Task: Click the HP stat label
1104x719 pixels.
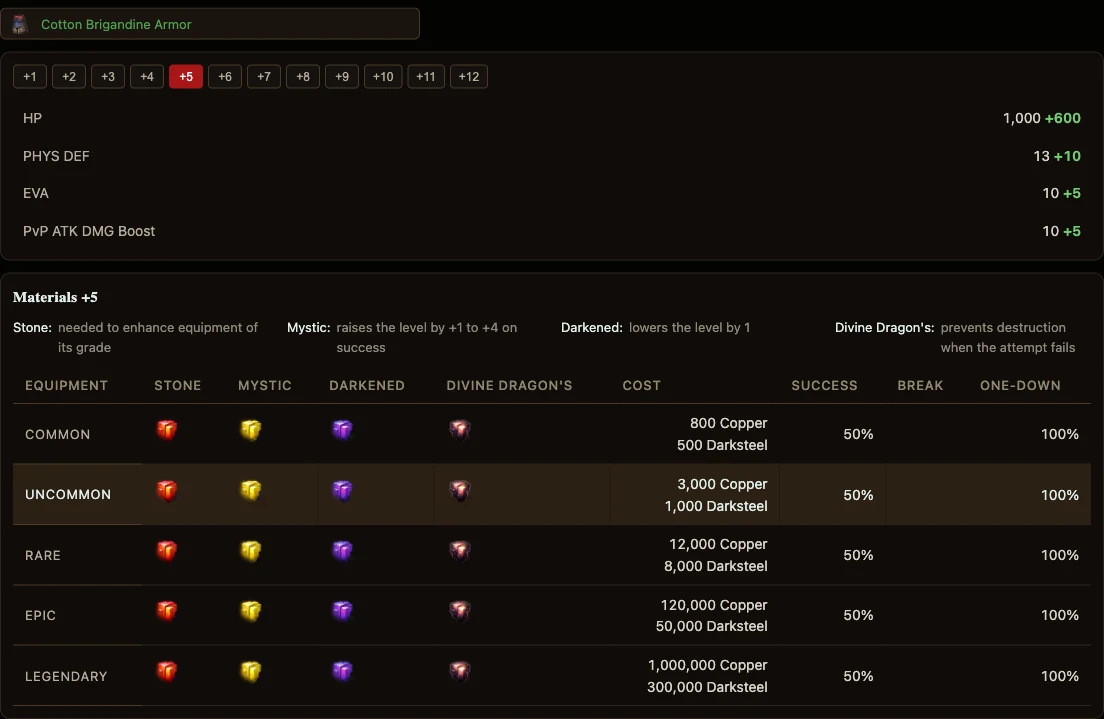Action: (32, 118)
